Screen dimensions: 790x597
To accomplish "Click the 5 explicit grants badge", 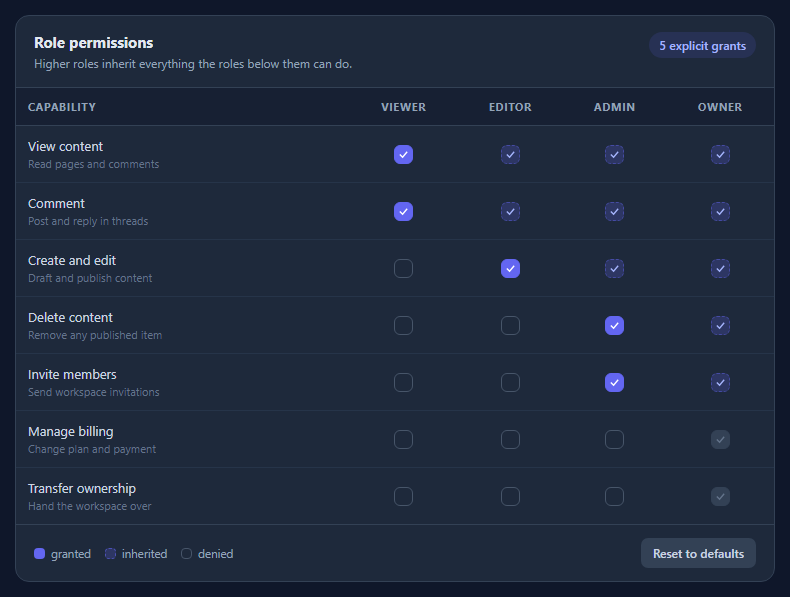I will [x=702, y=45].
